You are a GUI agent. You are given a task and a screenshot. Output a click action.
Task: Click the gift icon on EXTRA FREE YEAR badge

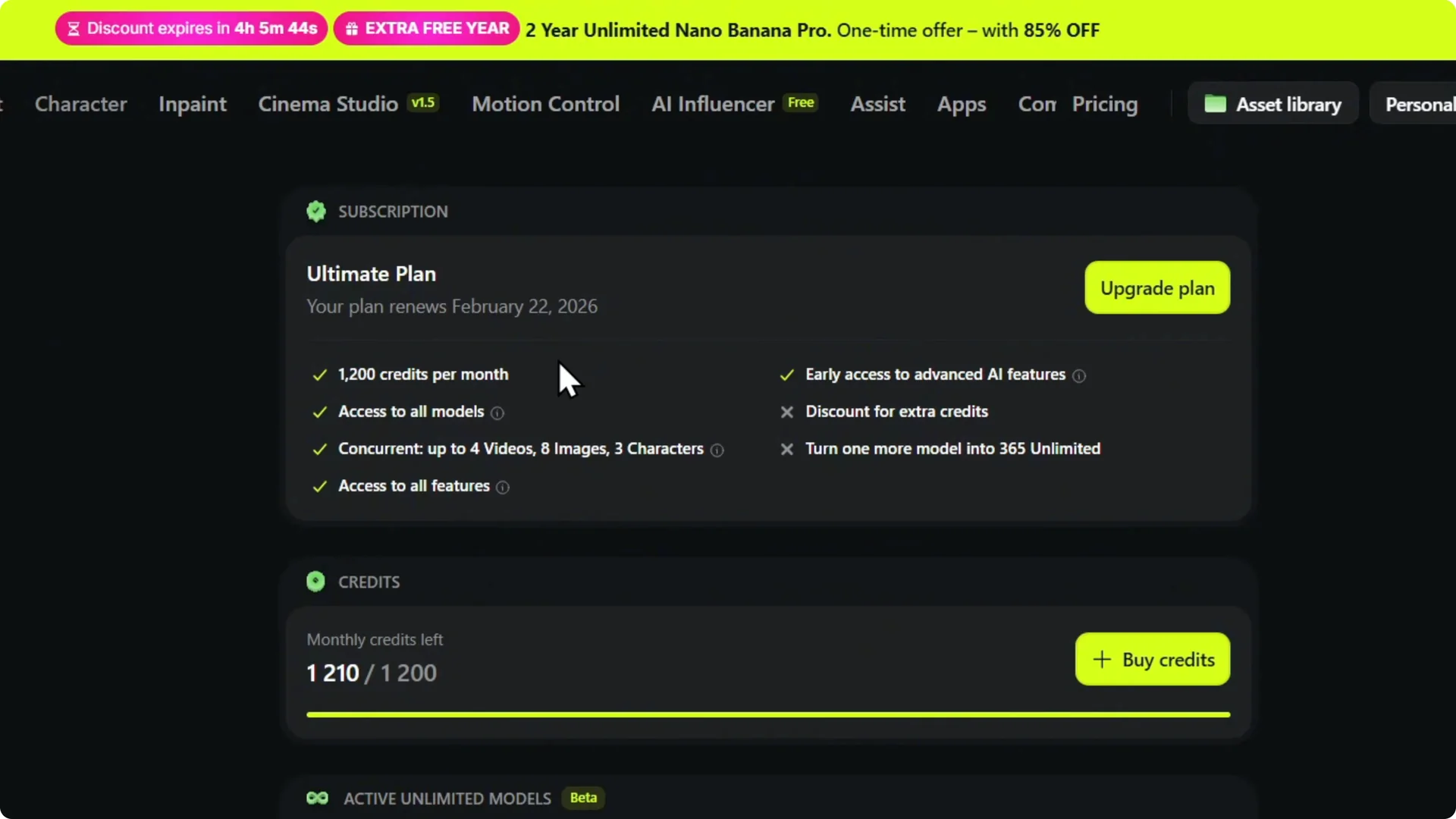[351, 28]
